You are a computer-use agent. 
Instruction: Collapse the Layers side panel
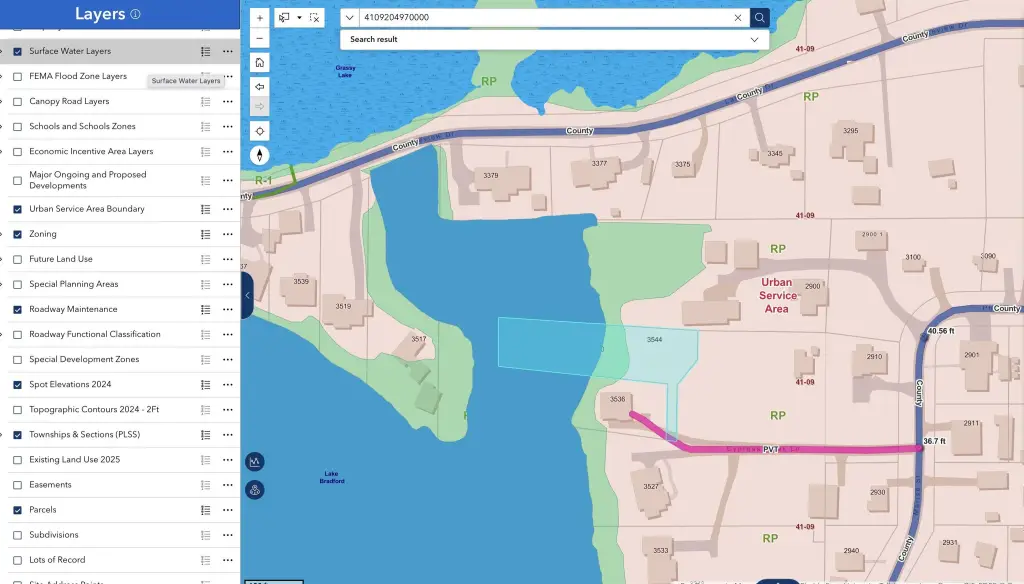click(x=247, y=295)
